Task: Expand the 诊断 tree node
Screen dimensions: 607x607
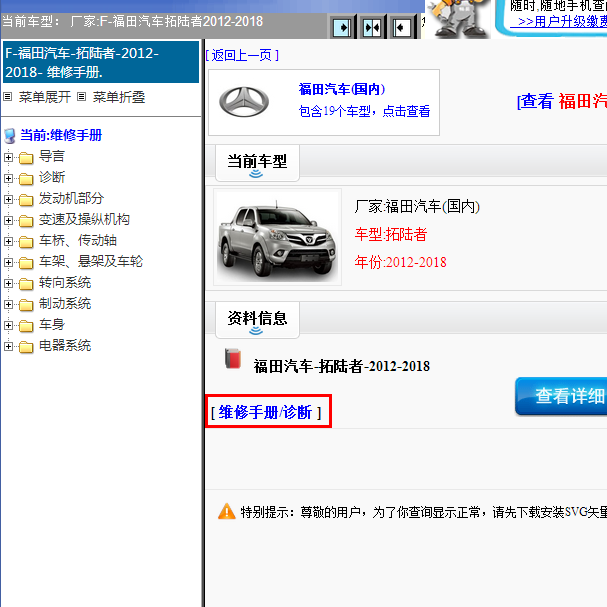Action: pos(8,178)
